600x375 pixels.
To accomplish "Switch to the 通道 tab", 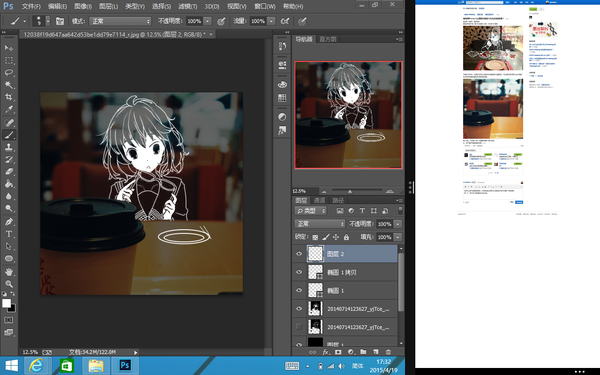I will coord(319,200).
